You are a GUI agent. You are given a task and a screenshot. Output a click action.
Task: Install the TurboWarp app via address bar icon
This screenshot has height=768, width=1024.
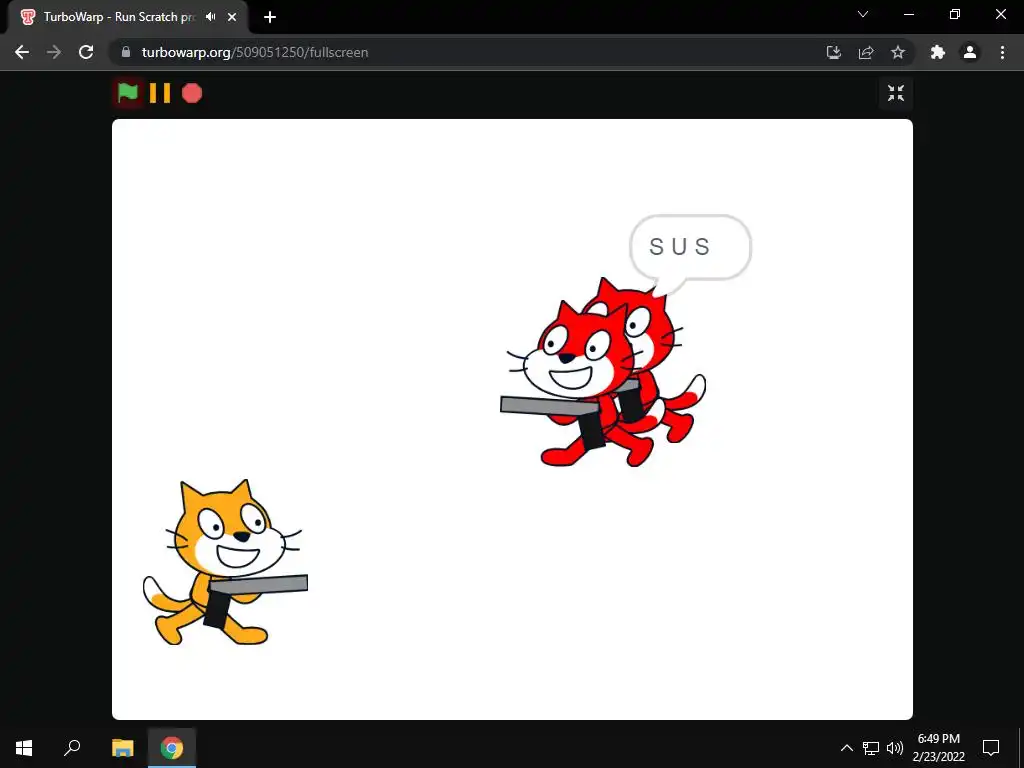point(834,52)
